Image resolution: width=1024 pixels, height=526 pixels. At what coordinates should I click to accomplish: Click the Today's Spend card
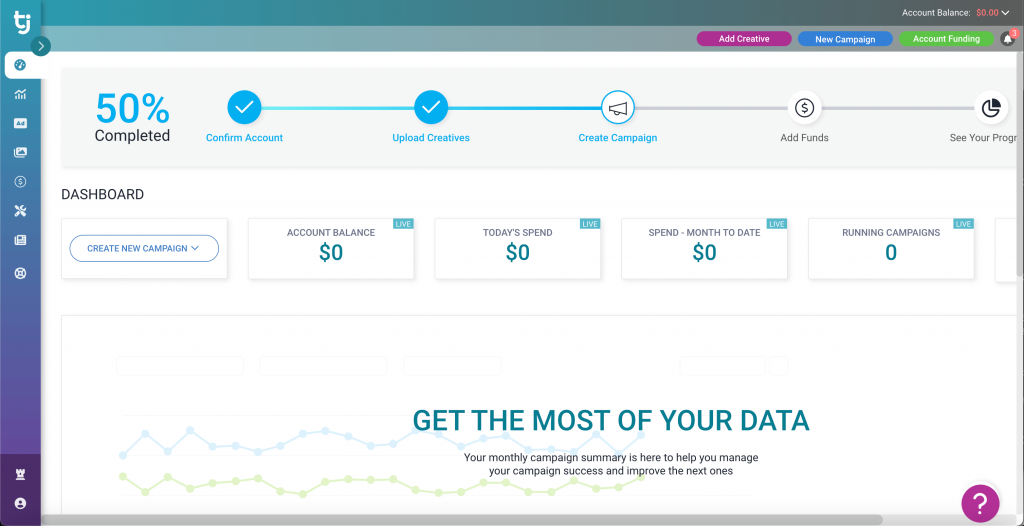[x=518, y=248]
